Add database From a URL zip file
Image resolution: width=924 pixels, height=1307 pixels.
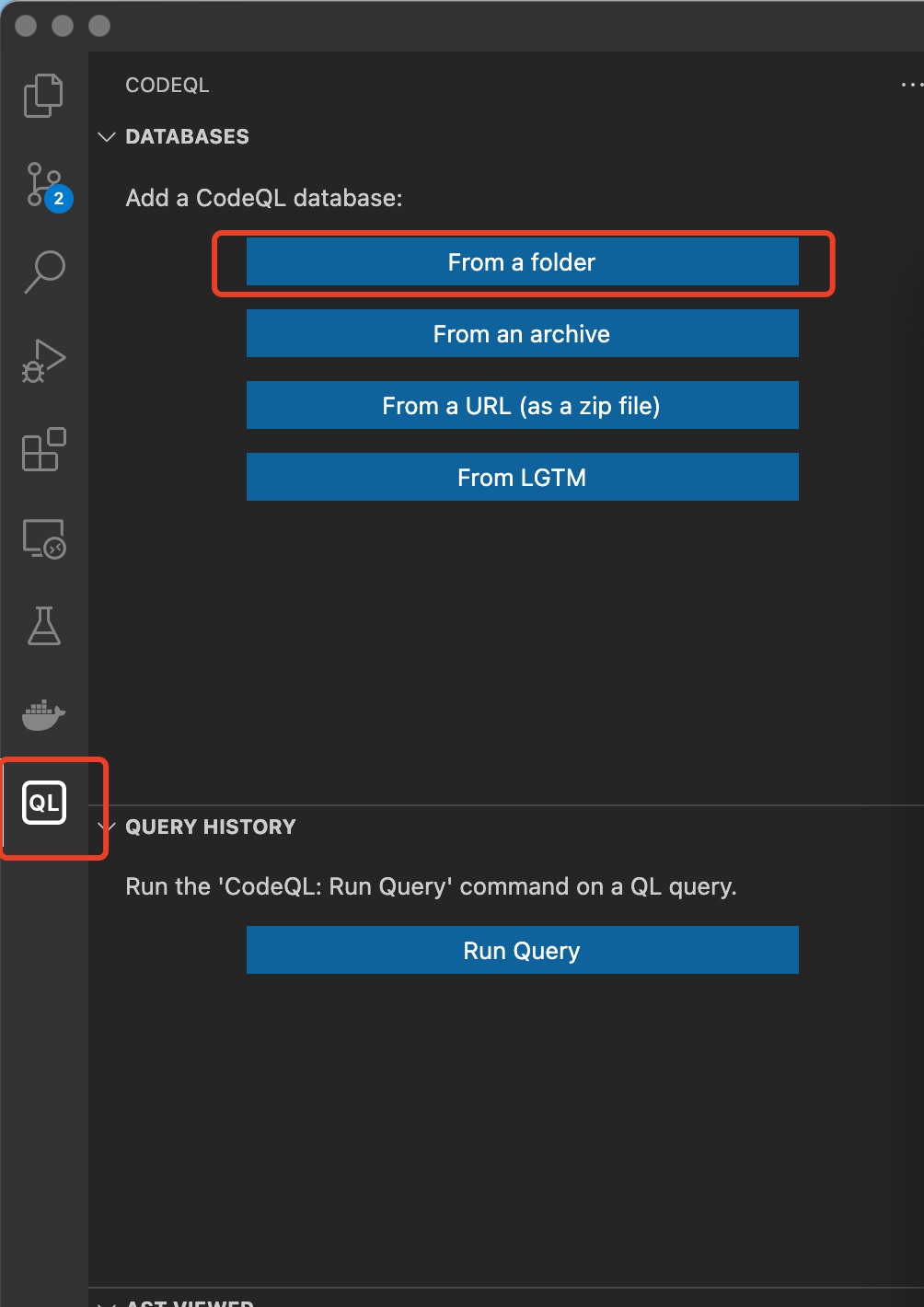522,405
